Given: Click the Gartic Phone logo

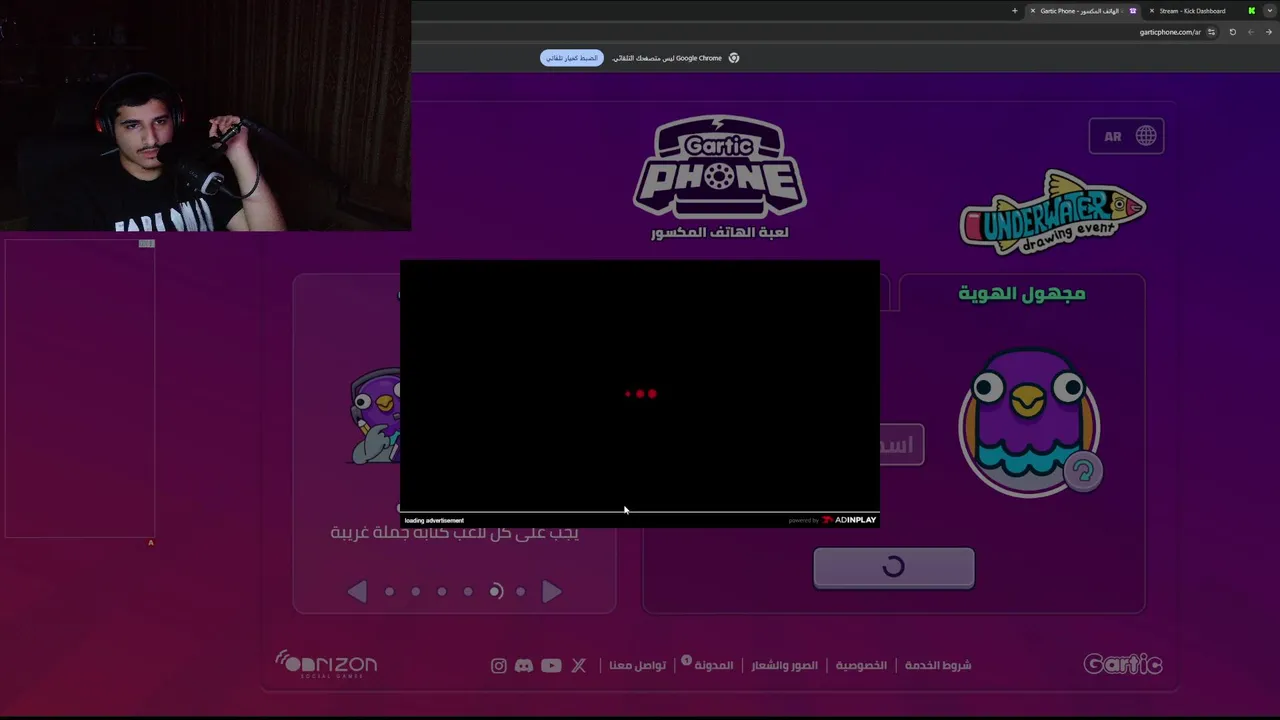Looking at the screenshot, I should [720, 166].
